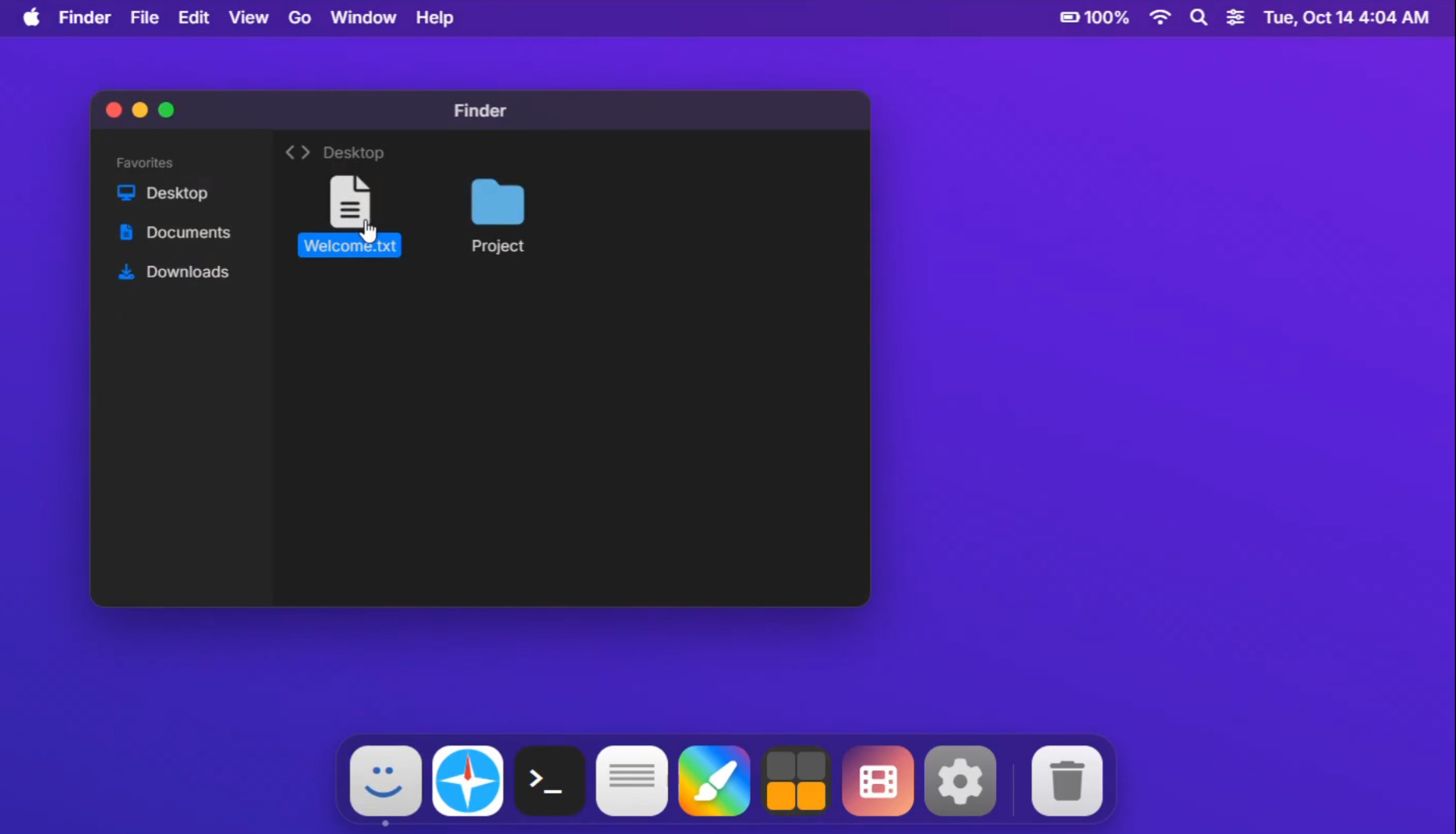This screenshot has height=834, width=1456.
Task: Go forward using the right chevron arrow
Action: [305, 152]
